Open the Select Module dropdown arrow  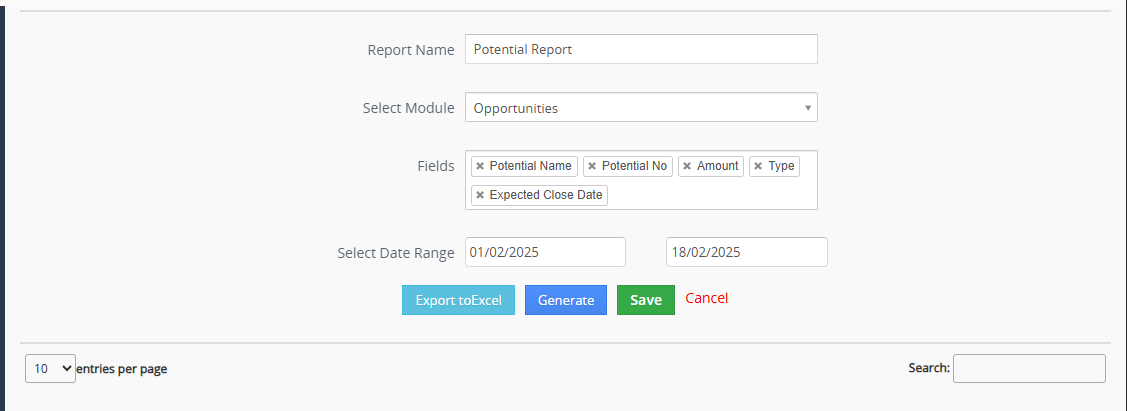click(807, 108)
